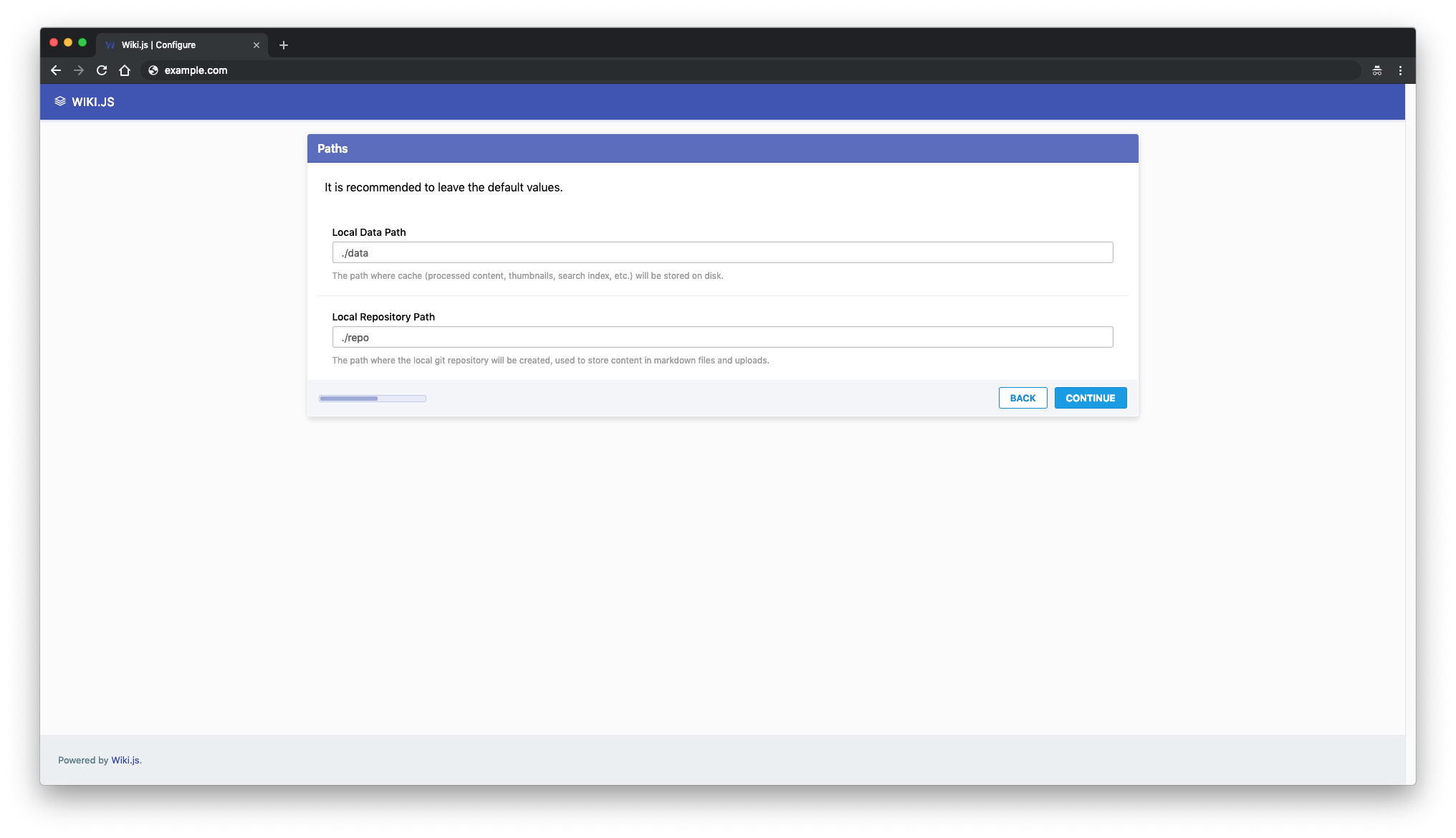Go back with browser back arrow
This screenshot has width=1456, height=838.
tap(56, 70)
